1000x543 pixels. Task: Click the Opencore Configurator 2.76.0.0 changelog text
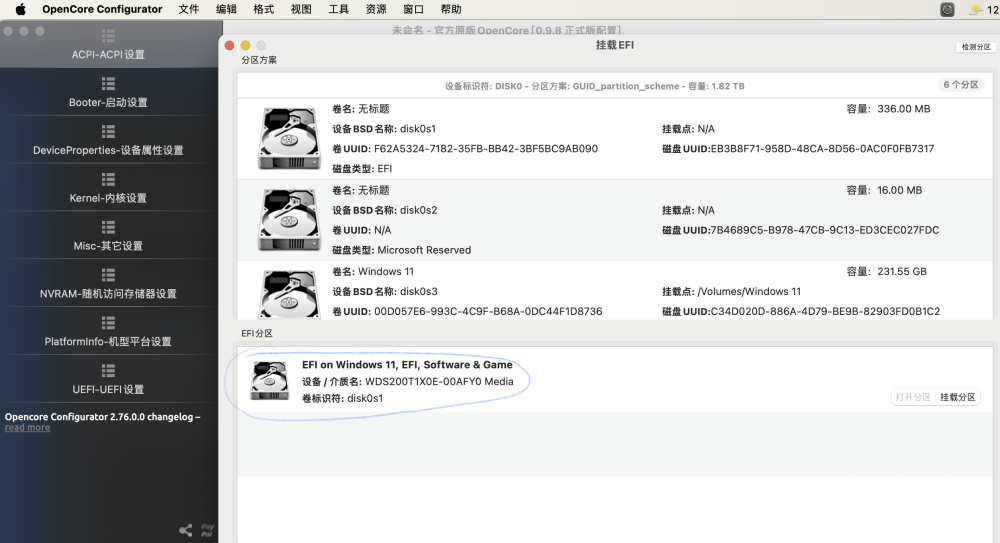coord(102,417)
